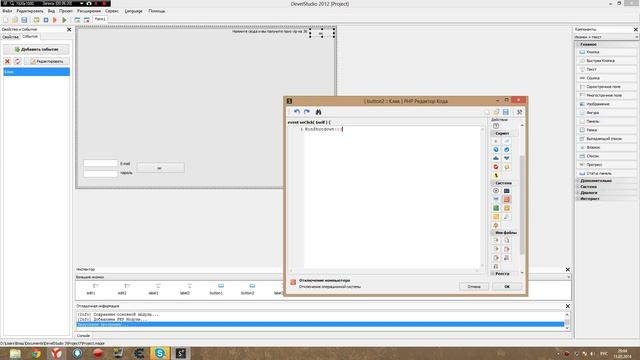Select Изображение component in components panel

click(606, 104)
